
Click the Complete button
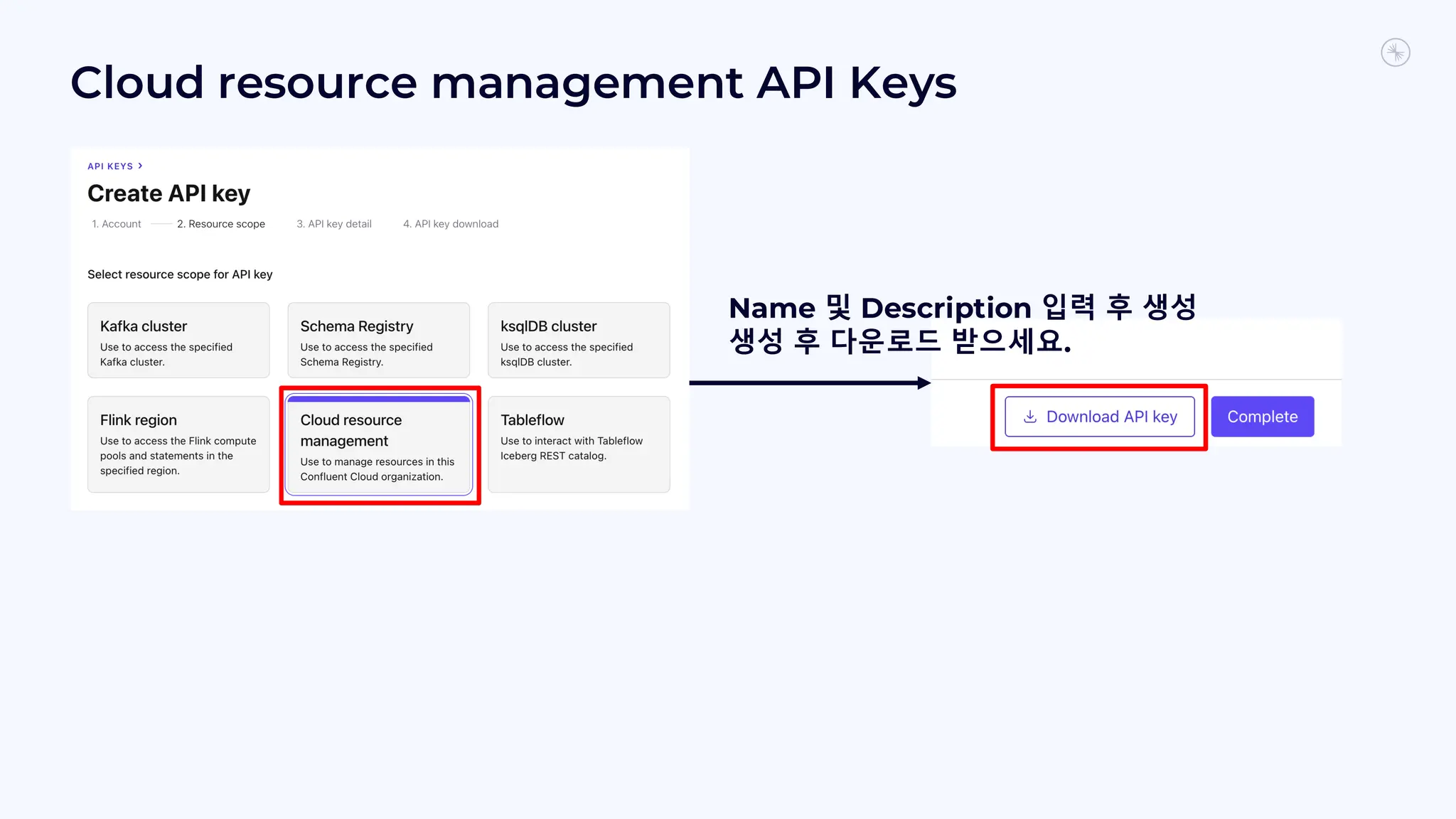coord(1263,417)
